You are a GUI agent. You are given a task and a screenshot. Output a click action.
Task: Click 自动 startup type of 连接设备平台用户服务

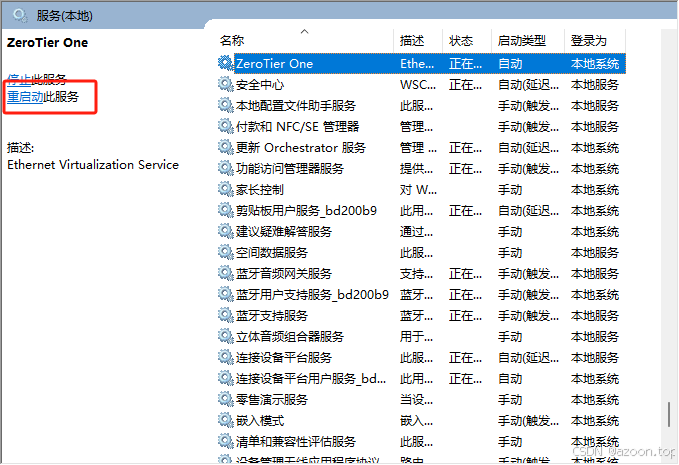pyautogui.click(x=510, y=379)
